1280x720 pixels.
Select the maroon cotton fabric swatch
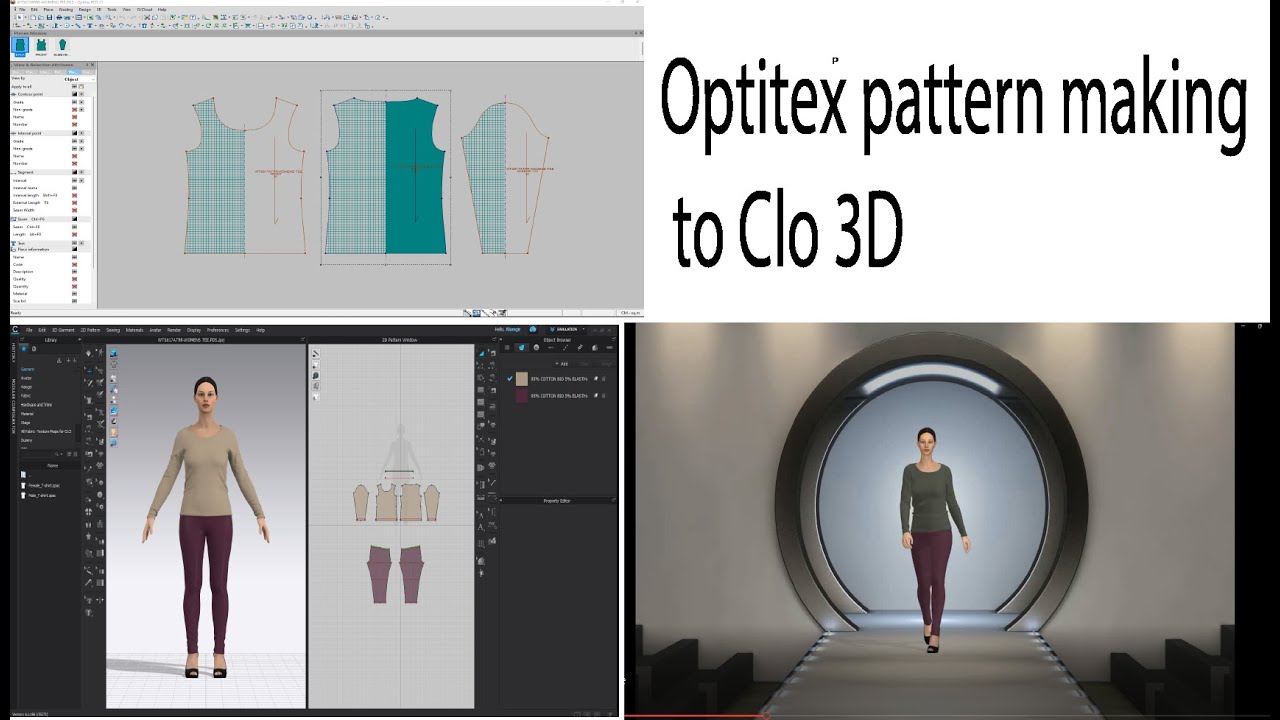point(522,396)
